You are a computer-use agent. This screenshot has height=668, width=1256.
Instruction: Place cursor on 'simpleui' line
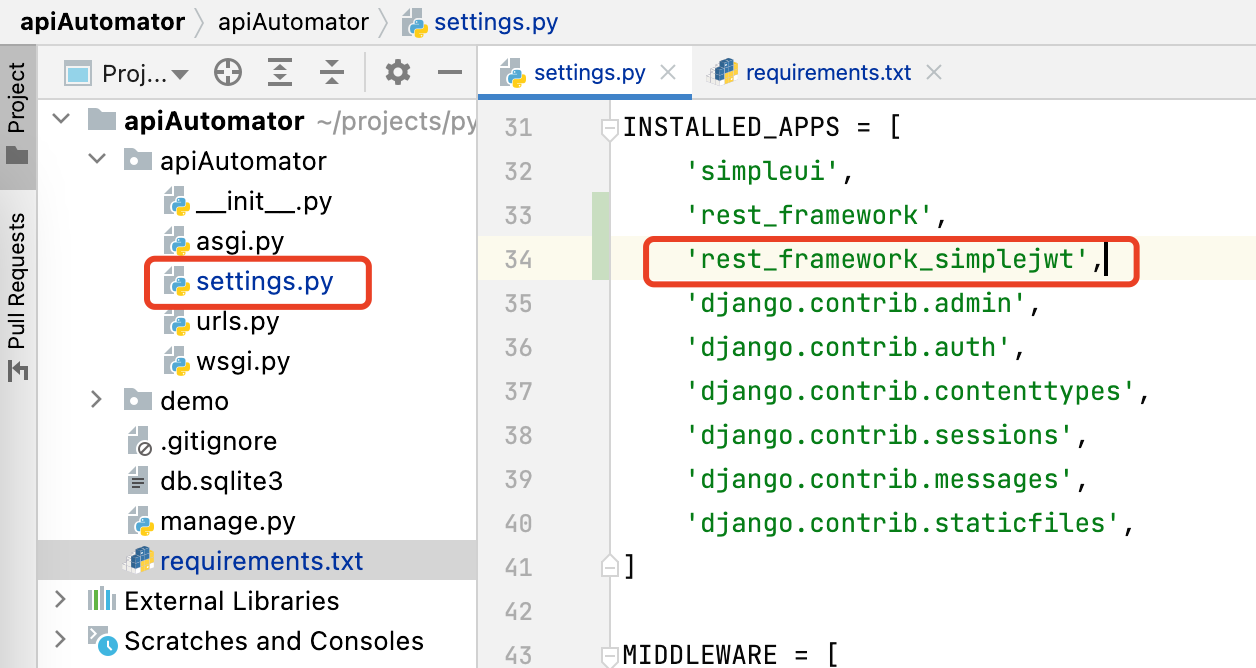(769, 172)
